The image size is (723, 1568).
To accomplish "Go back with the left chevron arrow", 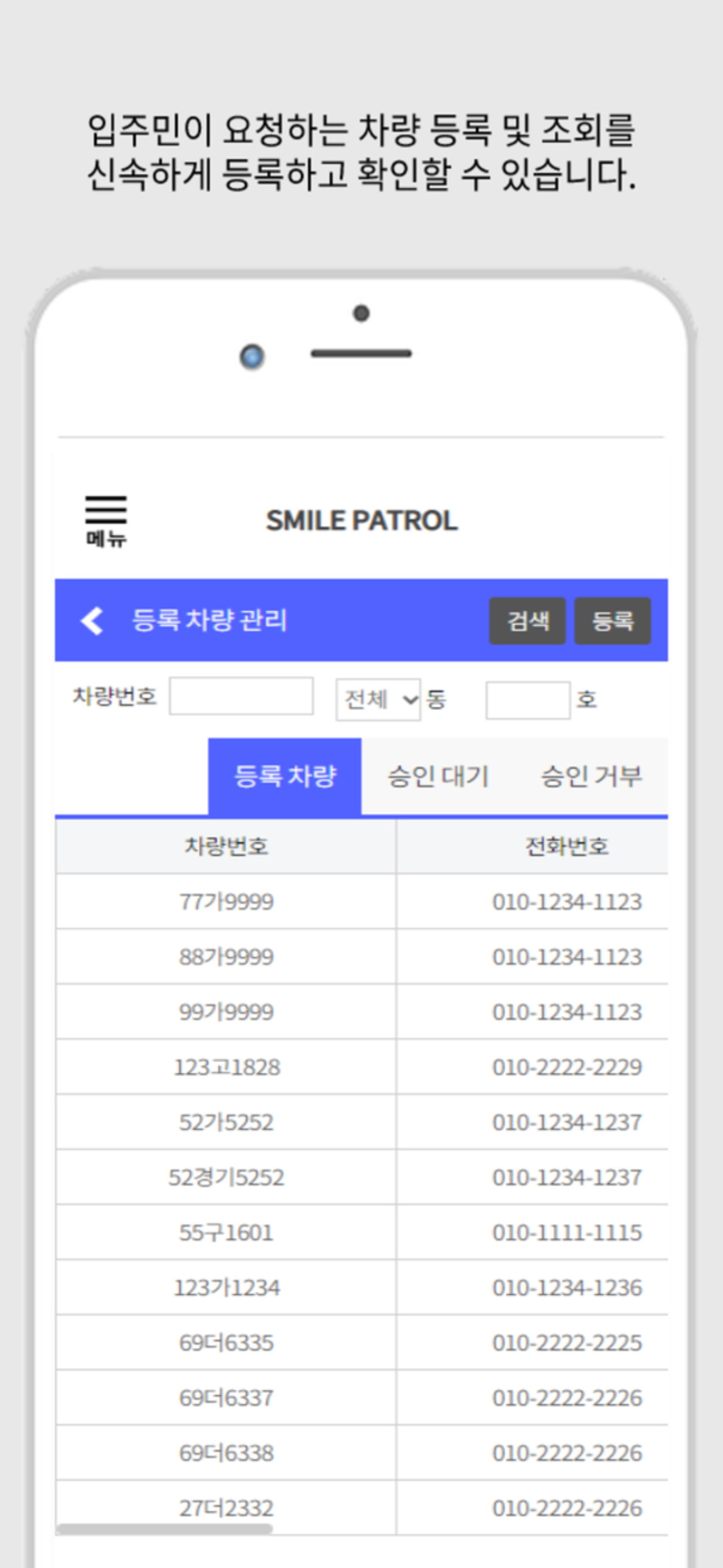I will coord(92,620).
